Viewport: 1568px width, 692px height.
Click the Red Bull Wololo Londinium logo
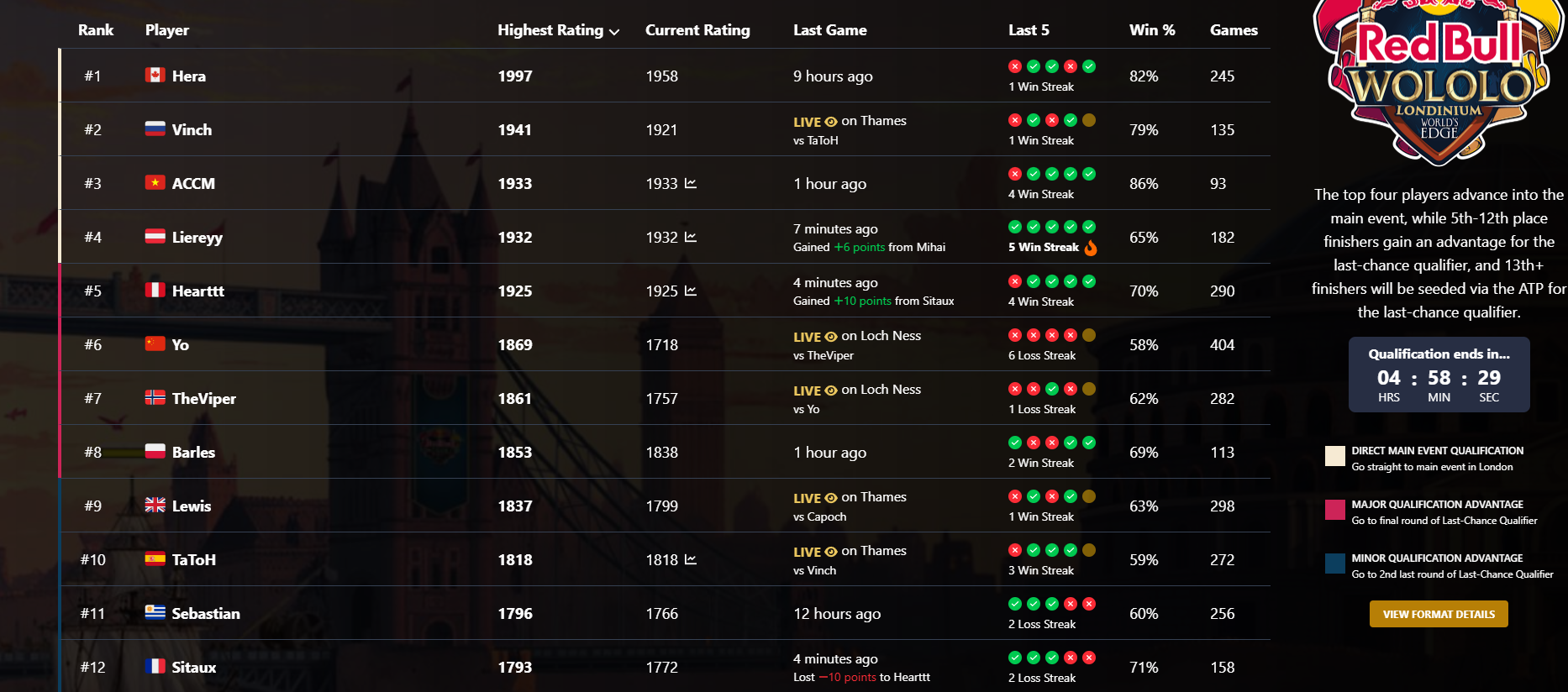[1439, 81]
